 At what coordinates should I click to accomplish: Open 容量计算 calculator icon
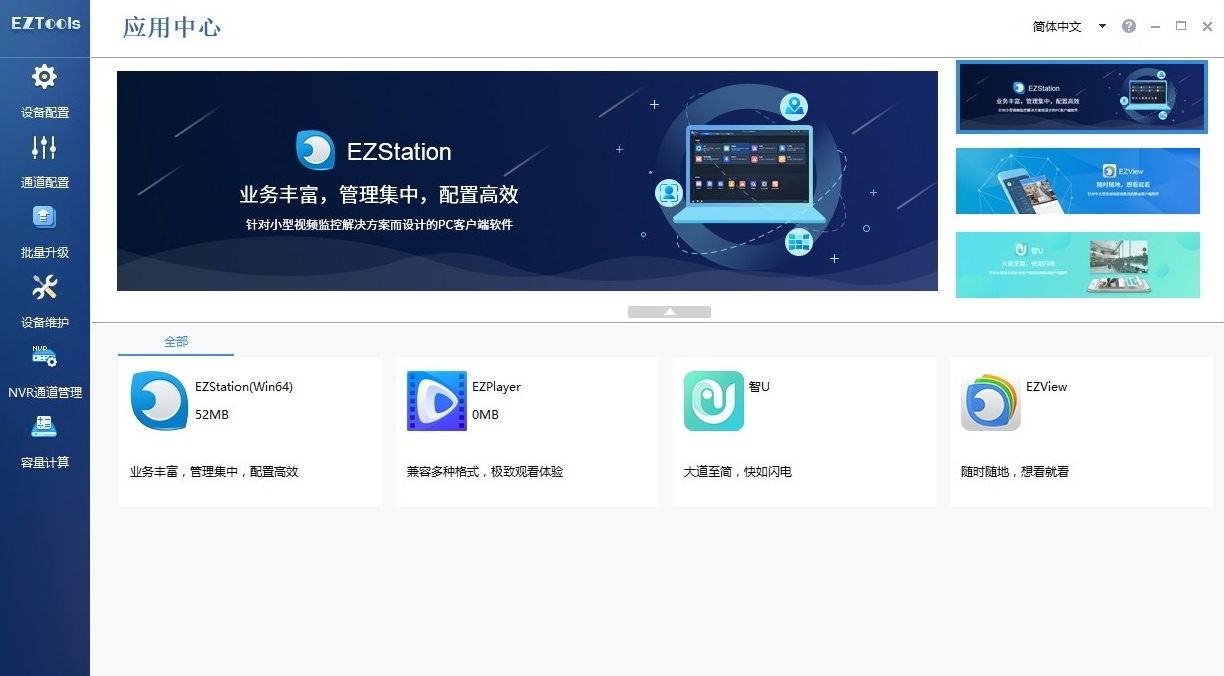click(44, 427)
